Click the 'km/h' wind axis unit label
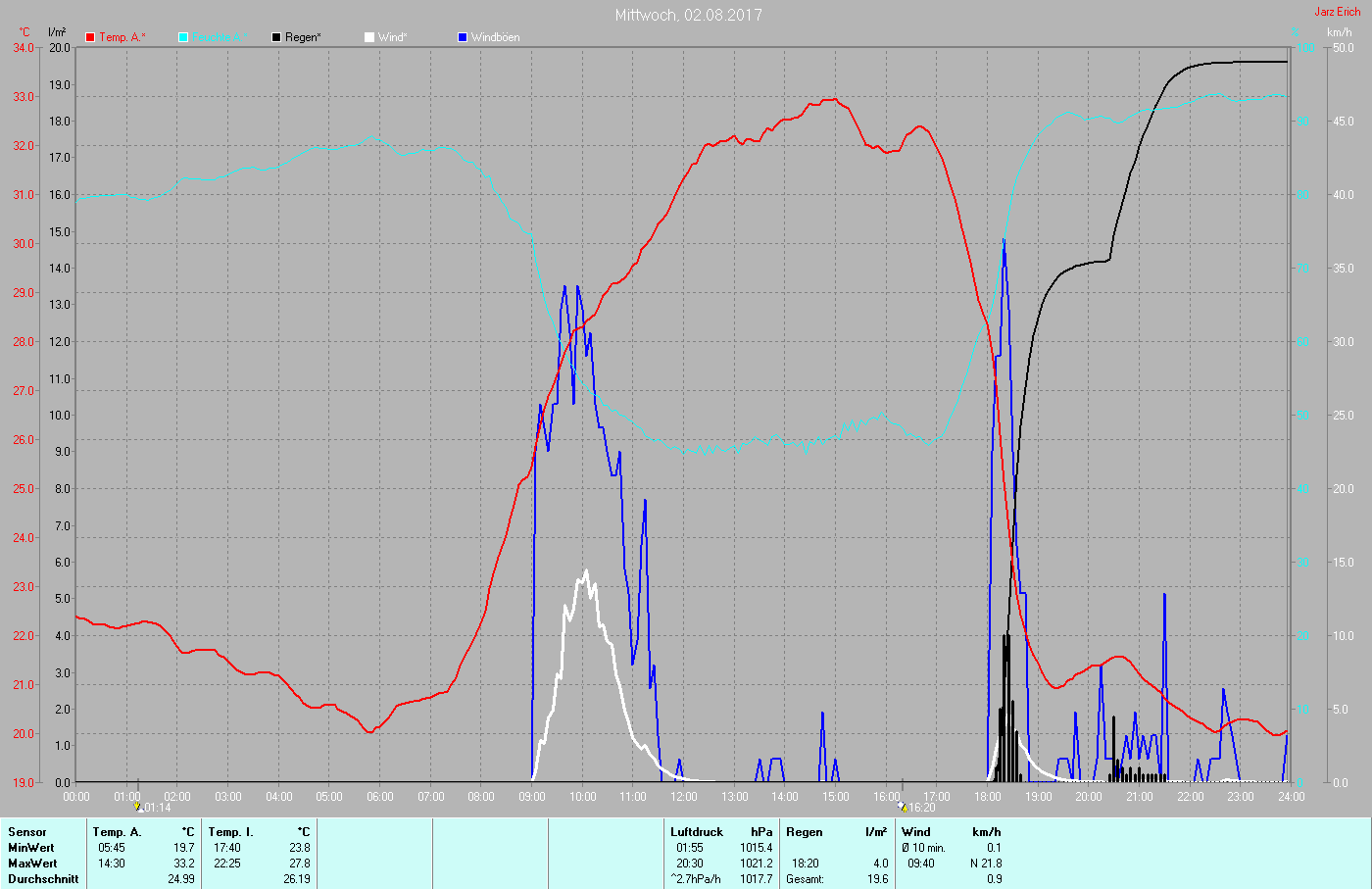 coord(1340,32)
